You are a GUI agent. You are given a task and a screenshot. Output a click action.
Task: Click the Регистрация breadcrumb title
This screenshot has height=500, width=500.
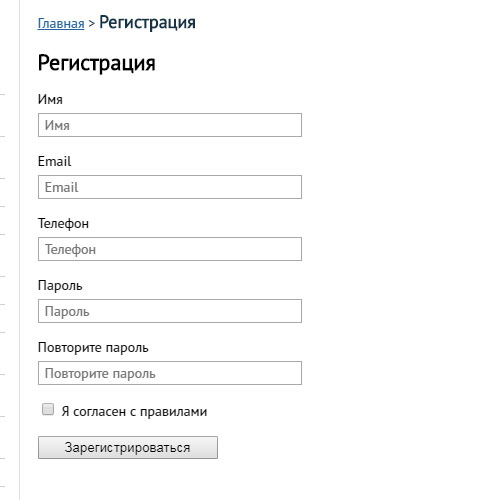[x=147, y=23]
